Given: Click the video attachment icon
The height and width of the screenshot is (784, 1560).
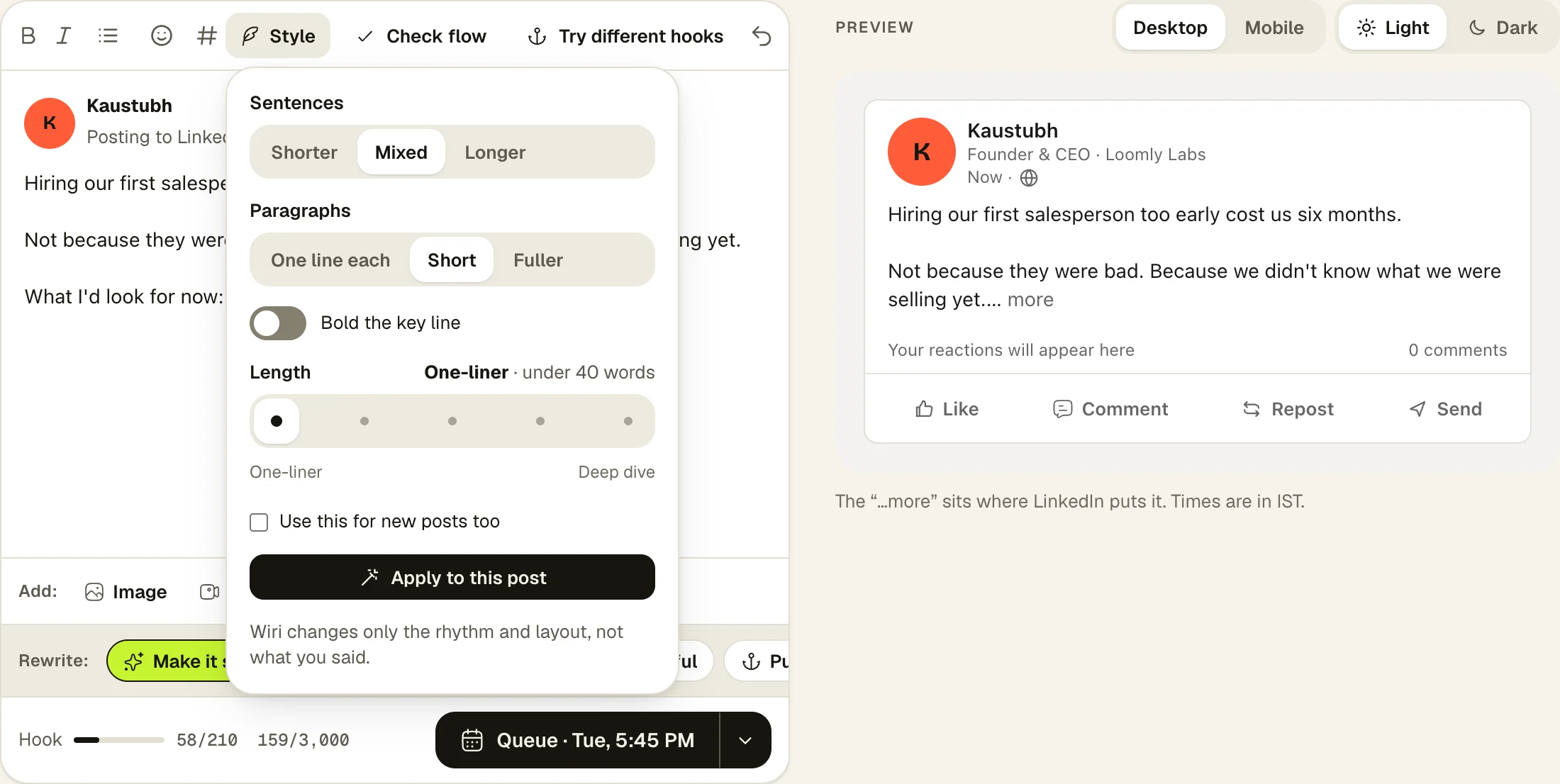Looking at the screenshot, I should [x=210, y=592].
